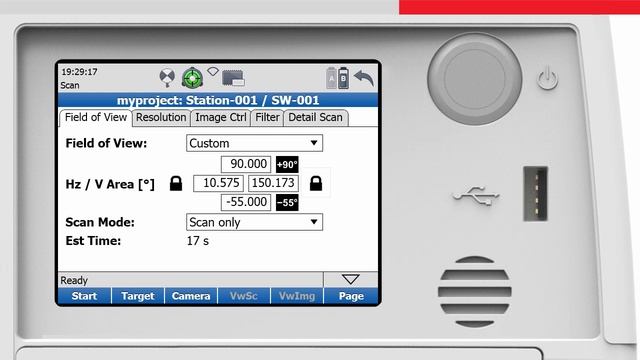
Task: Tap the VwSc softkey
Action: click(x=244, y=296)
